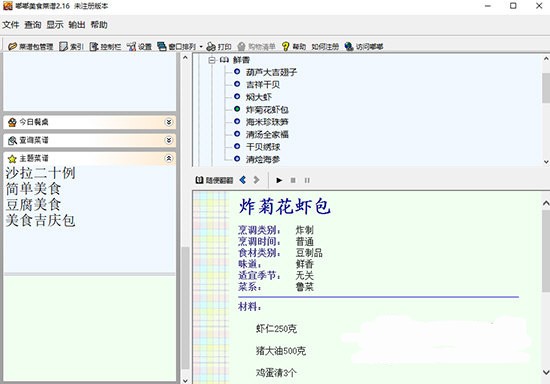This screenshot has height=384, width=550.
Task: Toggle the 控制栏 toolbar button
Action: point(105,46)
